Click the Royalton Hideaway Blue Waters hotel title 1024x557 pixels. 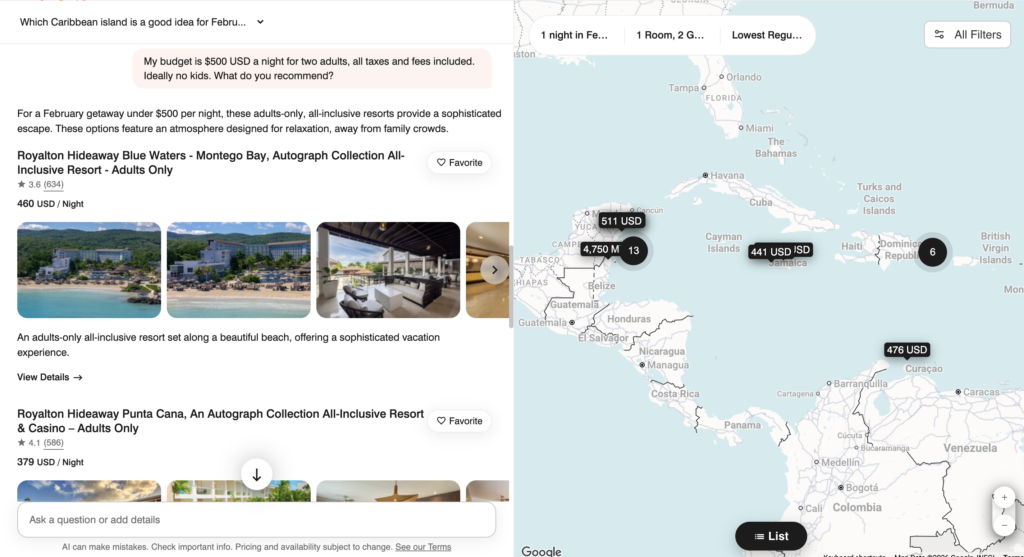(x=211, y=163)
